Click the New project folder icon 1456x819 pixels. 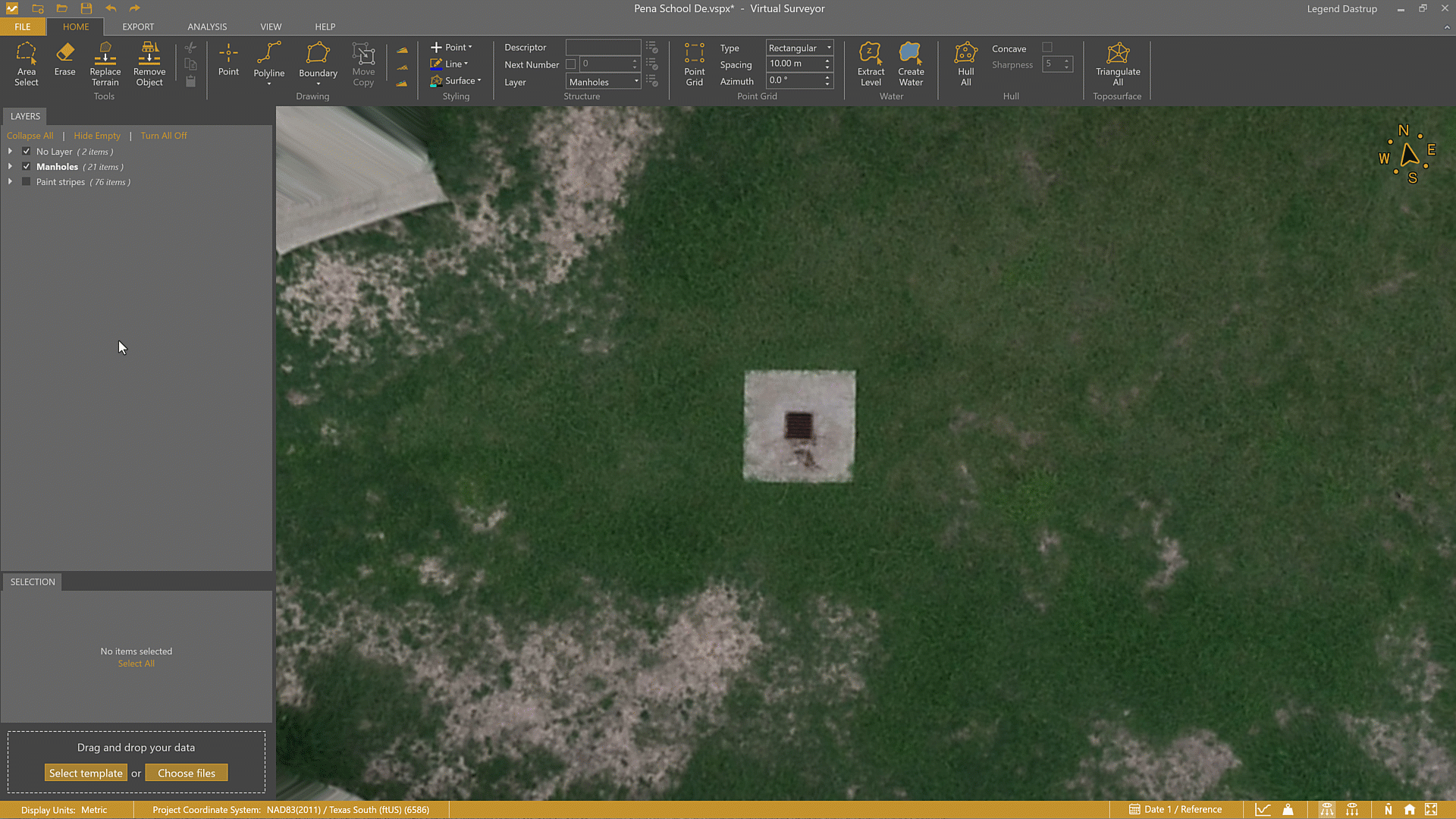[38, 8]
